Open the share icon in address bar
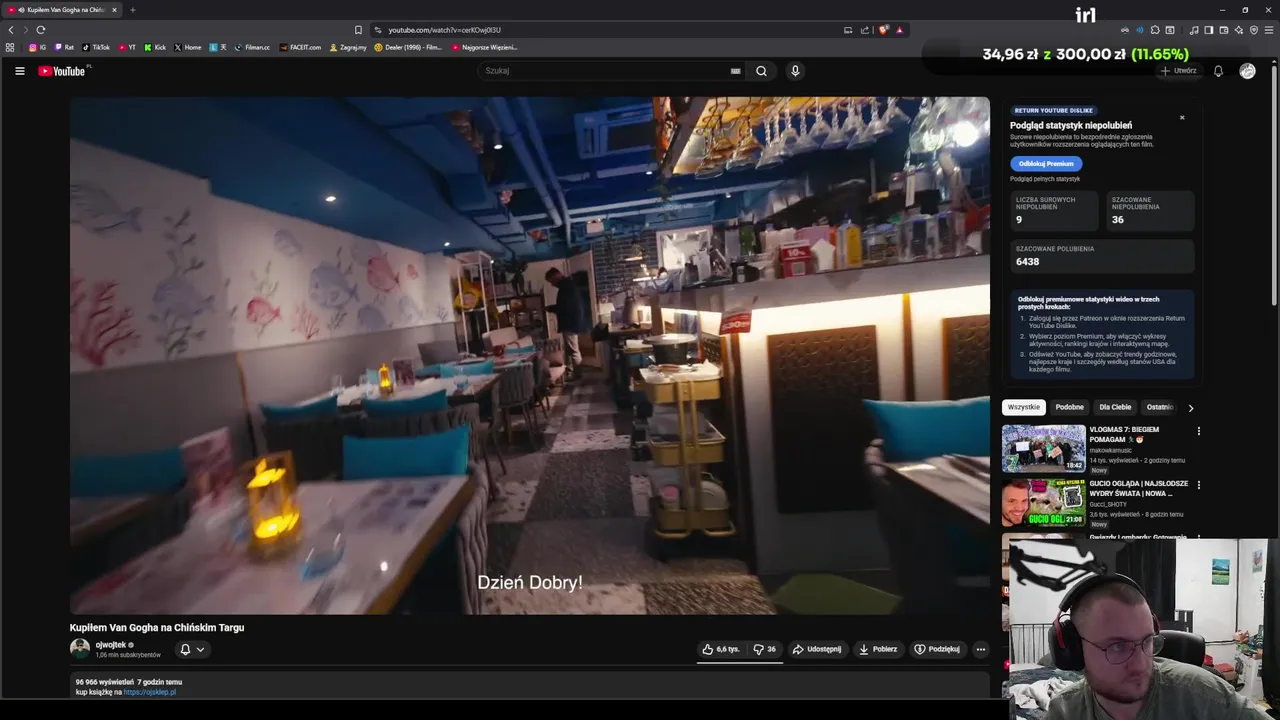The height and width of the screenshot is (720, 1280). (865, 30)
